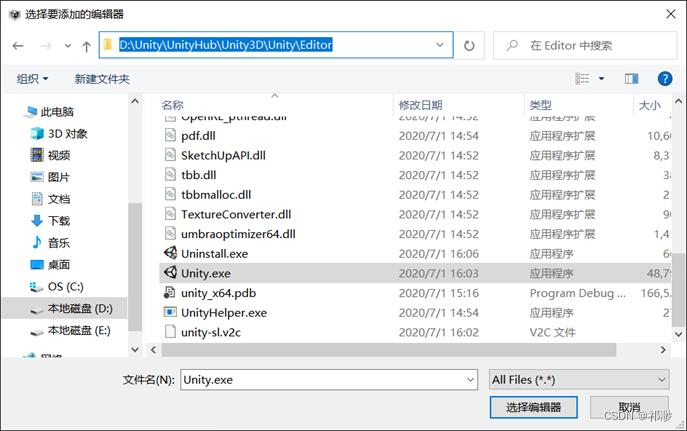Cancel the dialog with 取消
The image size is (687, 431).
(x=629, y=407)
